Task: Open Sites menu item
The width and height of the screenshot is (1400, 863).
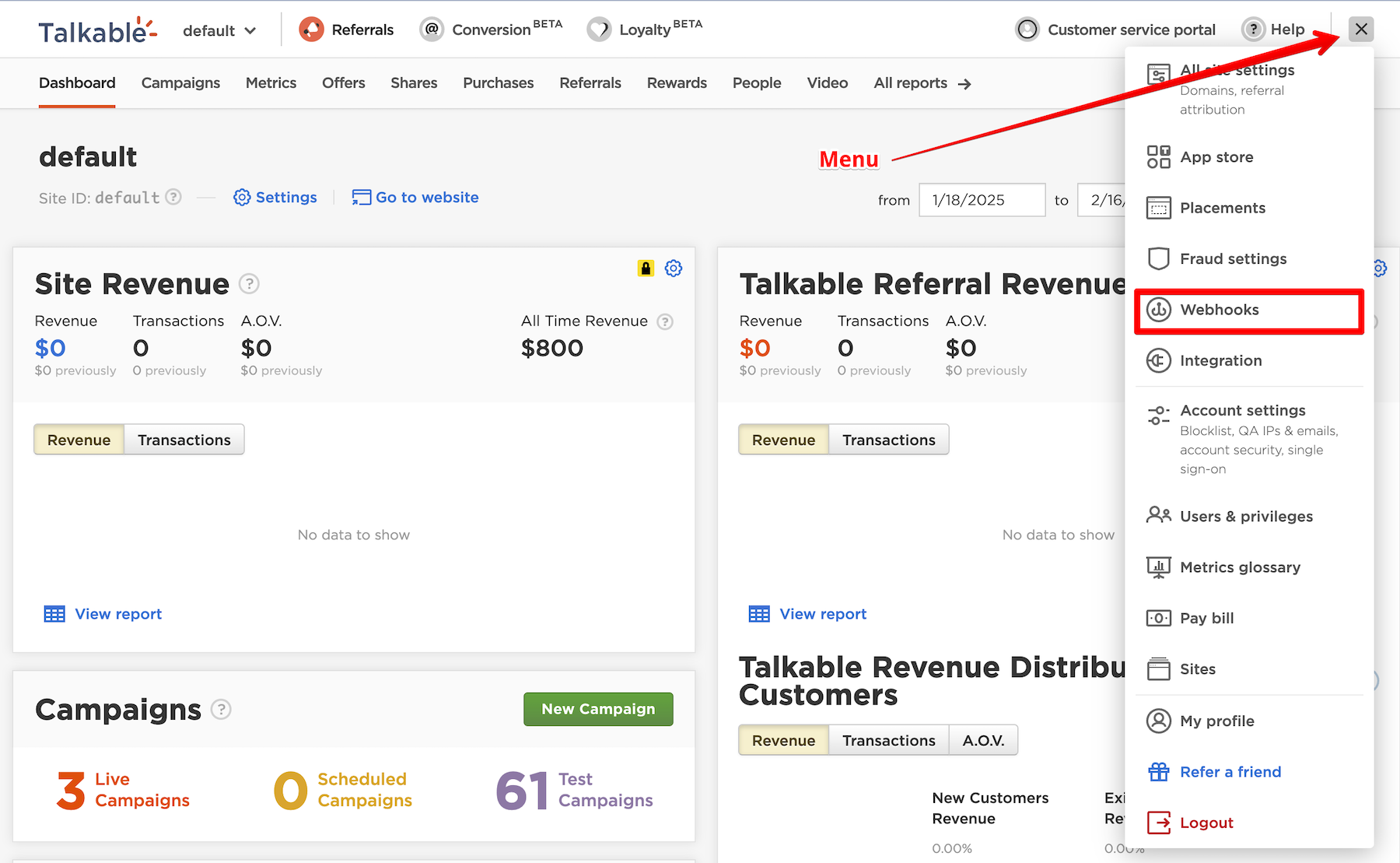Action: coord(1249,668)
